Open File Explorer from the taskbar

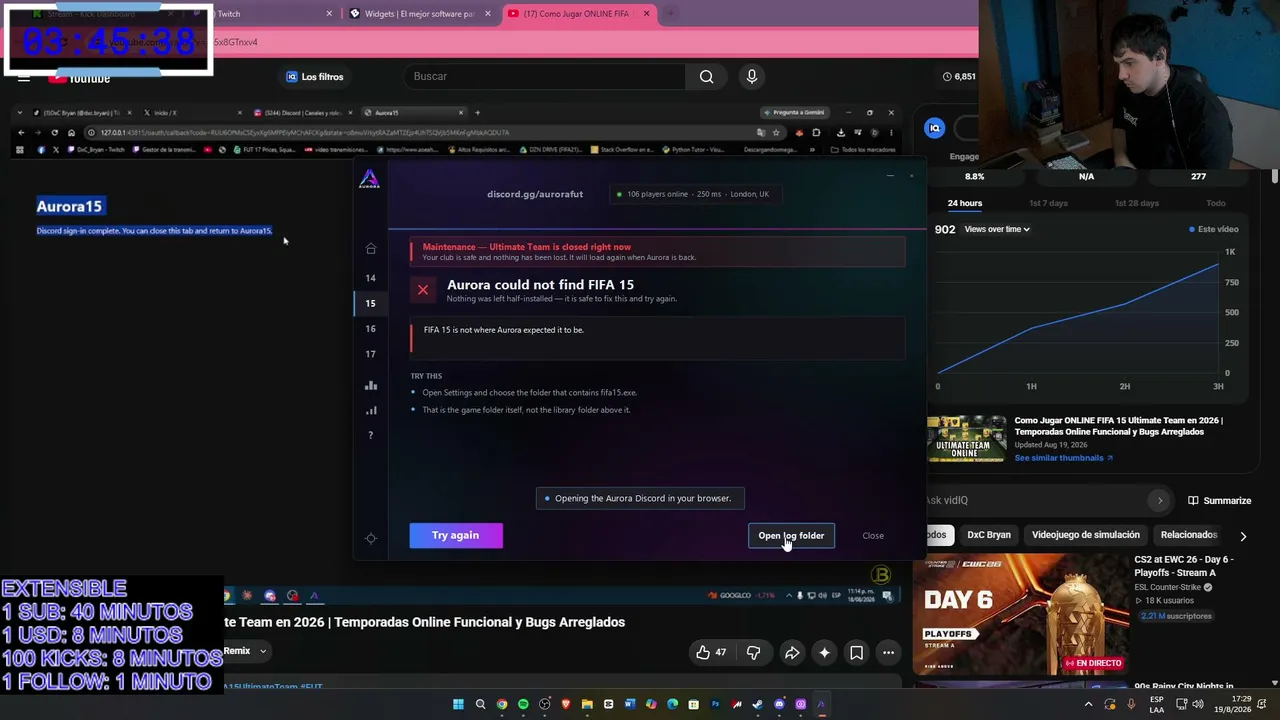click(587, 704)
